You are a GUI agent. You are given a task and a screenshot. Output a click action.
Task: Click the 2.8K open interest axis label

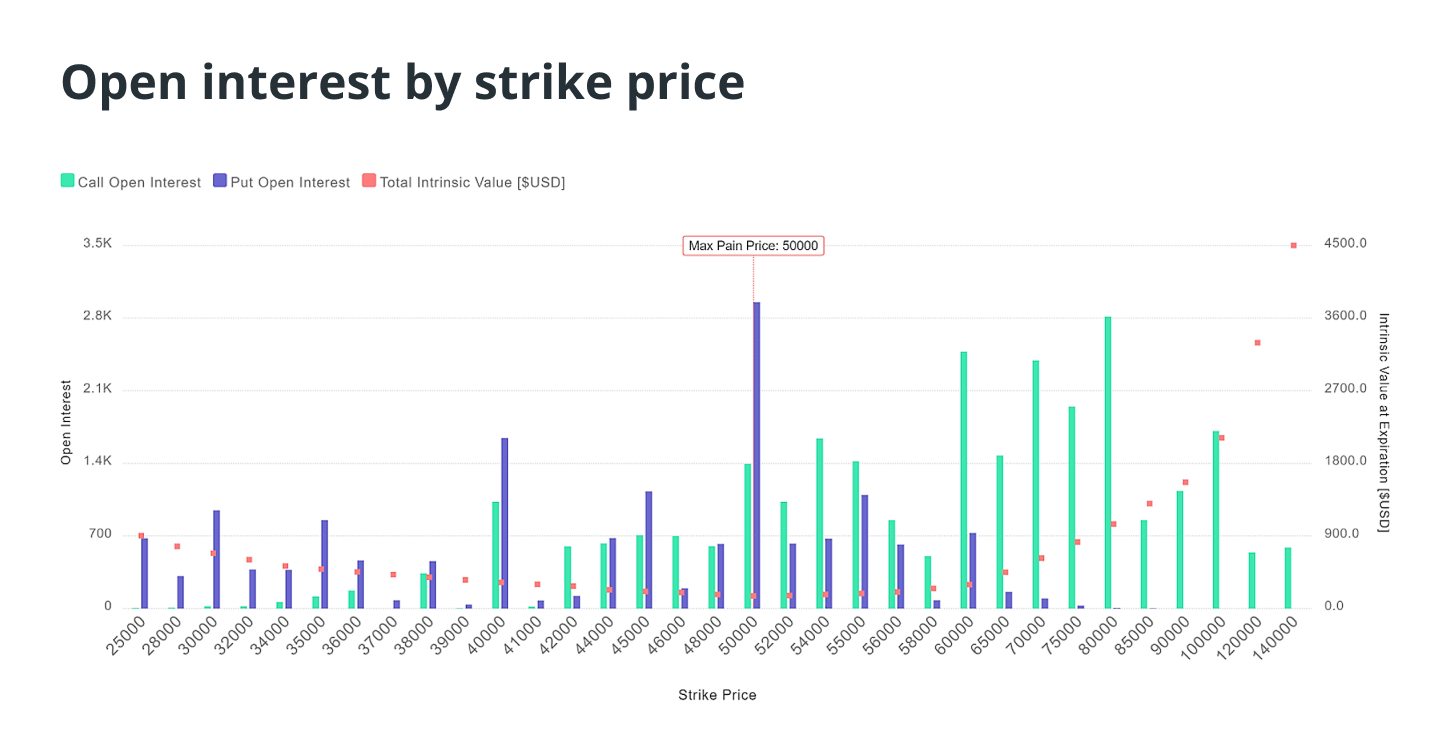tap(98, 316)
